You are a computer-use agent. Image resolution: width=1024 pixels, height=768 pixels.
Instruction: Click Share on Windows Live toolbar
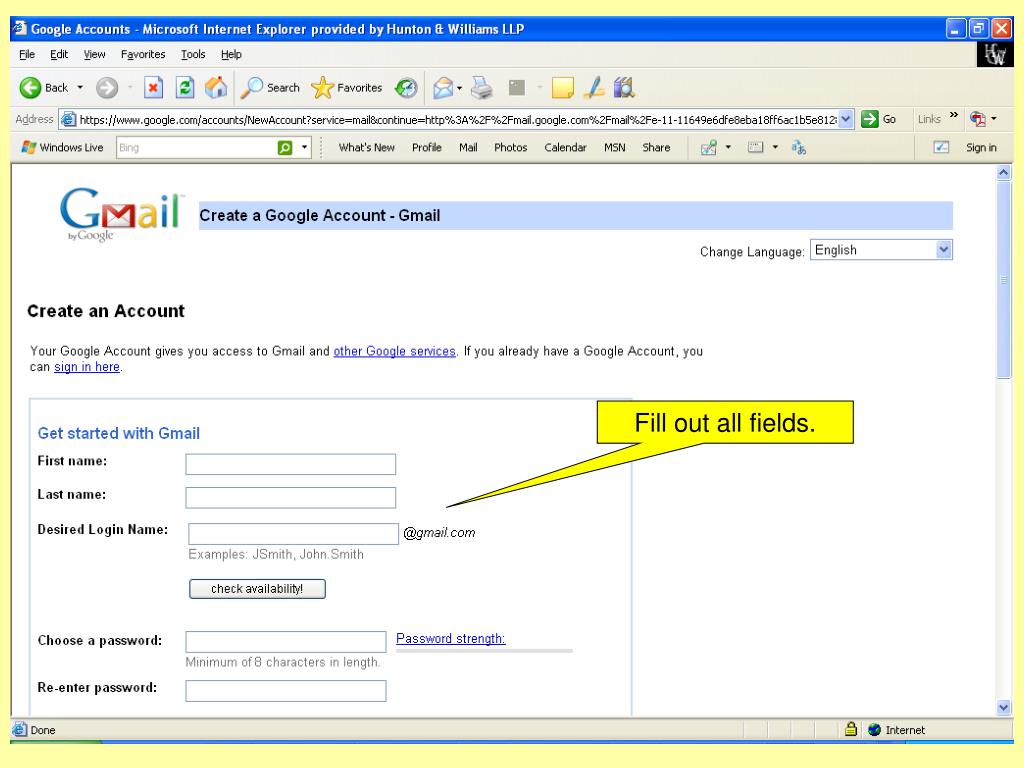[656, 148]
